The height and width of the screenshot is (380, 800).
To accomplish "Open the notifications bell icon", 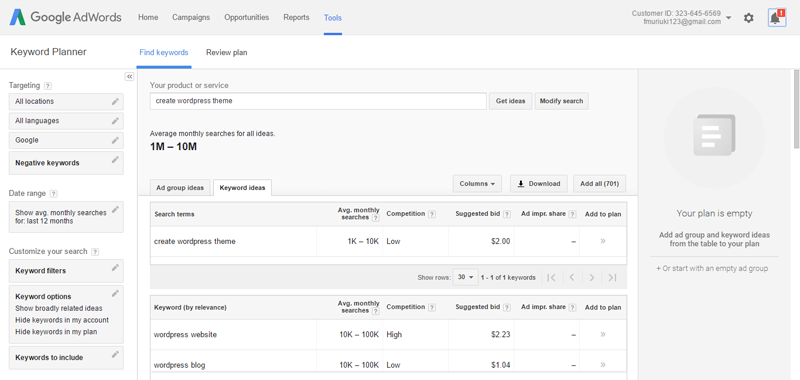I will tap(777, 18).
